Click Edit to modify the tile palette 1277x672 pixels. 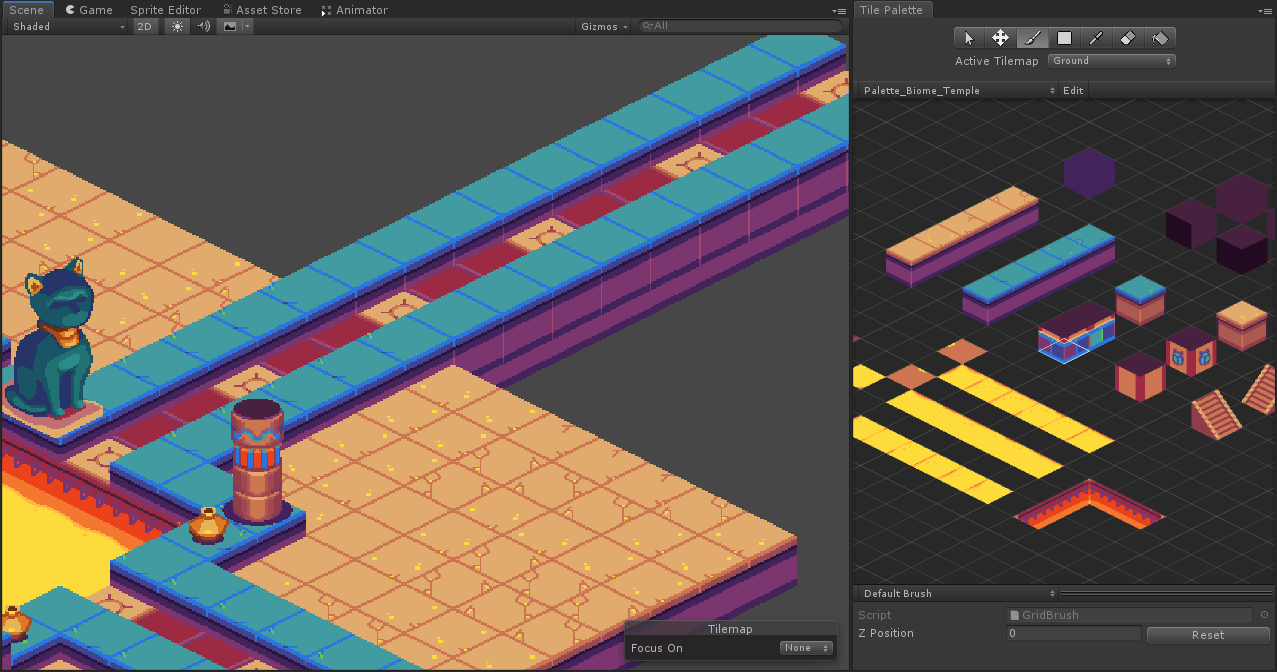point(1072,90)
